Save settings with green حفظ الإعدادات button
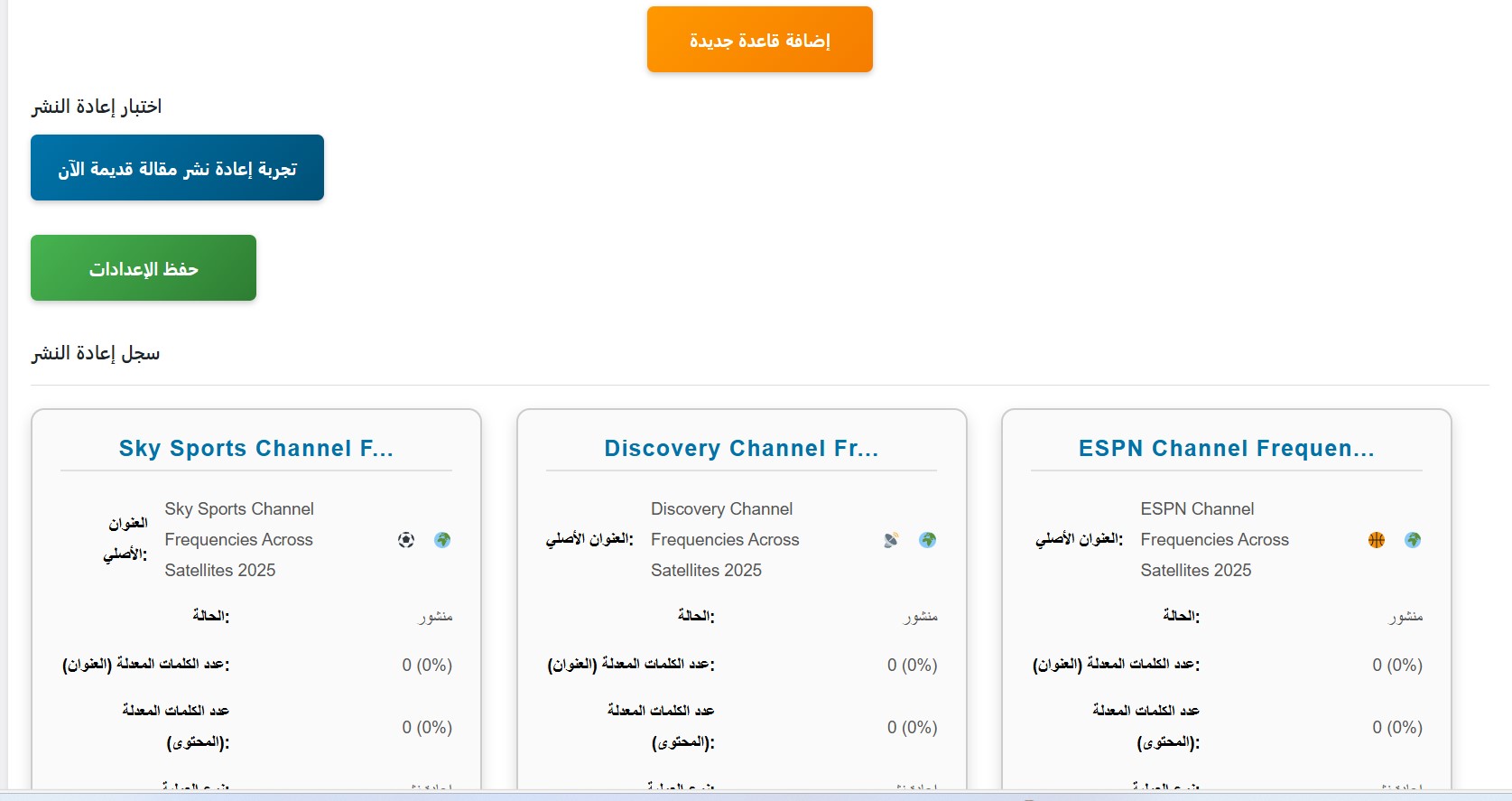 click(x=144, y=268)
